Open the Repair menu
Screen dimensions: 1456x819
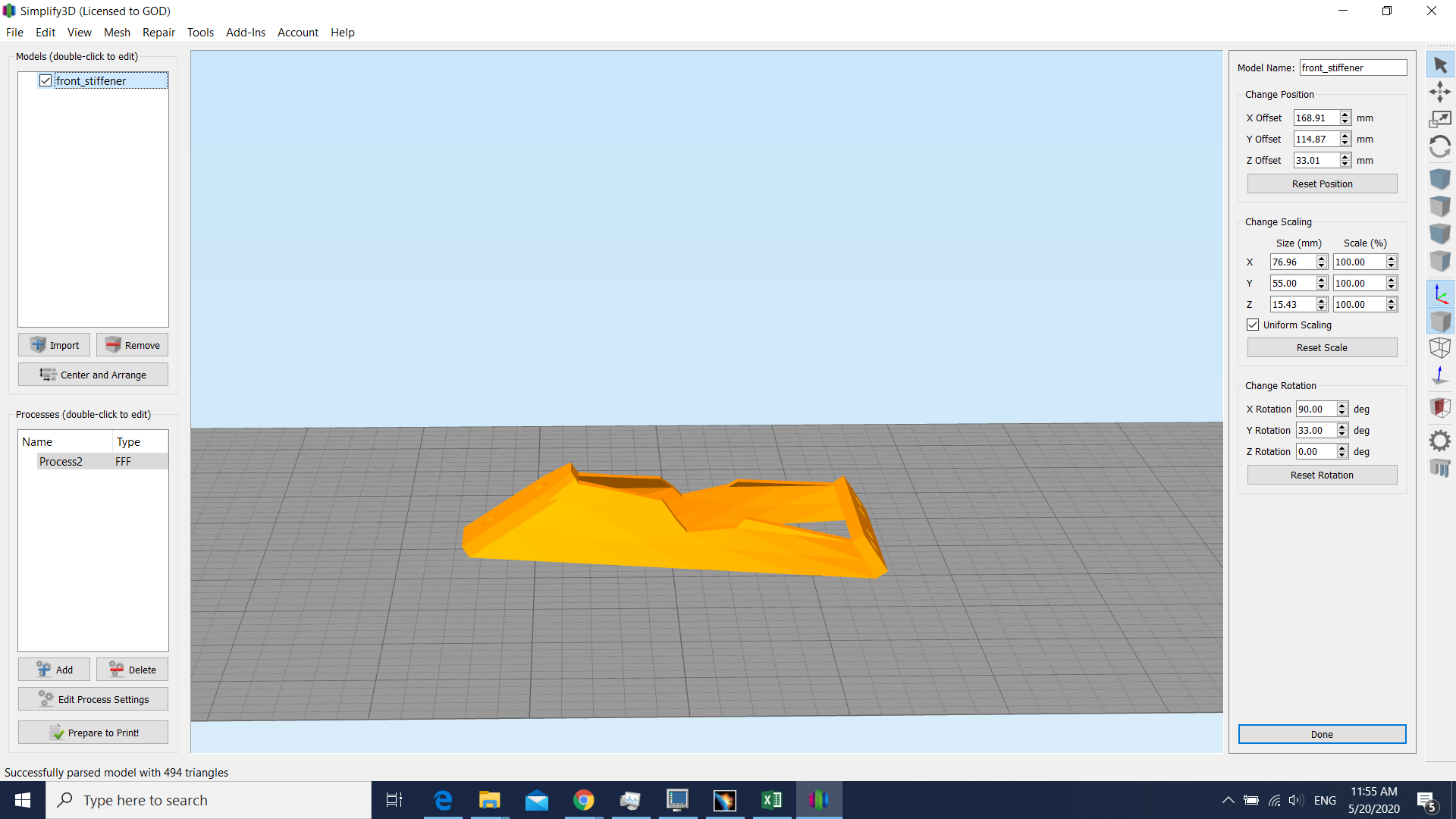[158, 32]
